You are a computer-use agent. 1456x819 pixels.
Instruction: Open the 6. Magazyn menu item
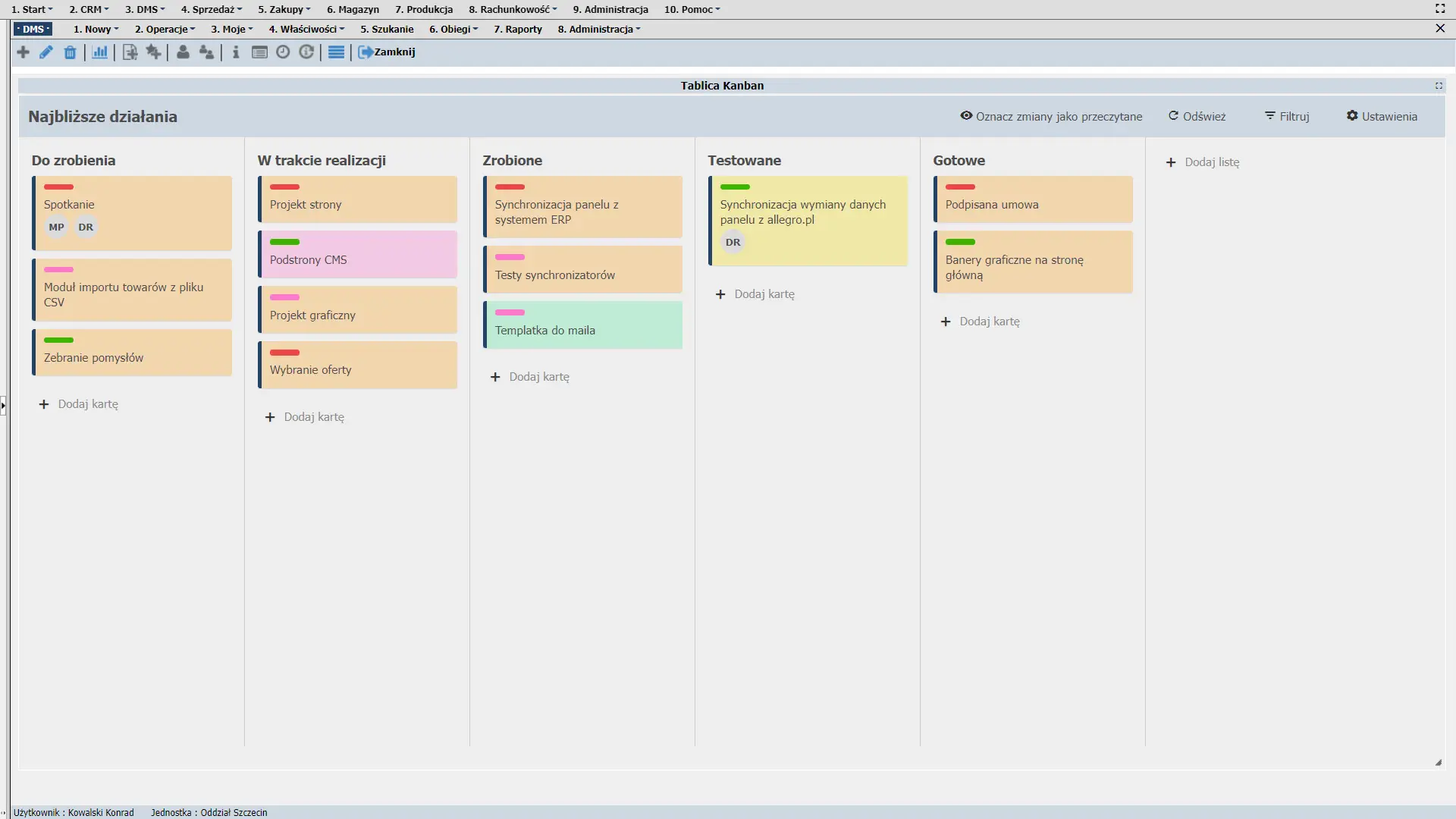(353, 9)
